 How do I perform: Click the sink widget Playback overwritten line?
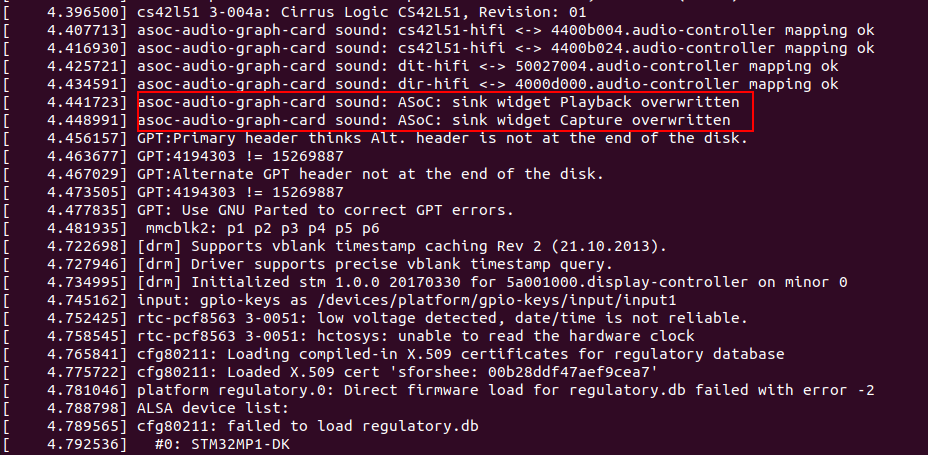(438, 102)
